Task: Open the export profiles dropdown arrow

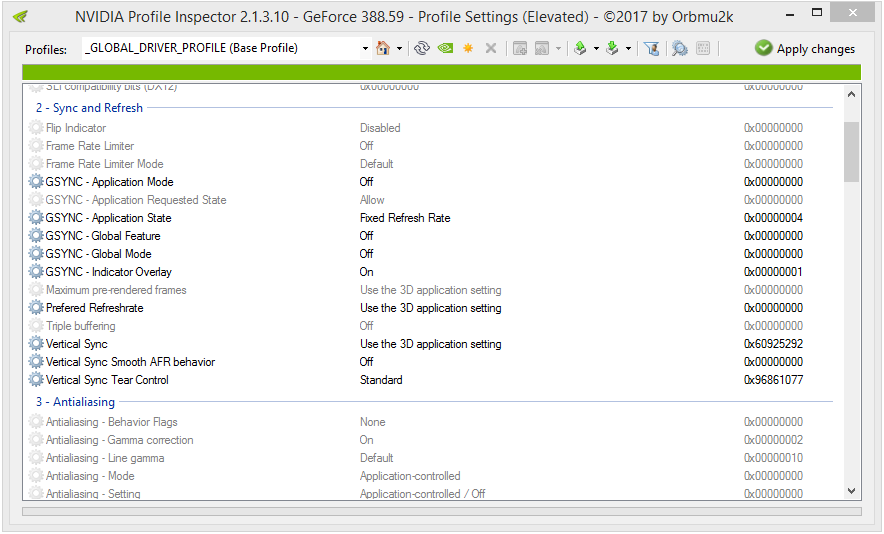Action: (x=596, y=48)
